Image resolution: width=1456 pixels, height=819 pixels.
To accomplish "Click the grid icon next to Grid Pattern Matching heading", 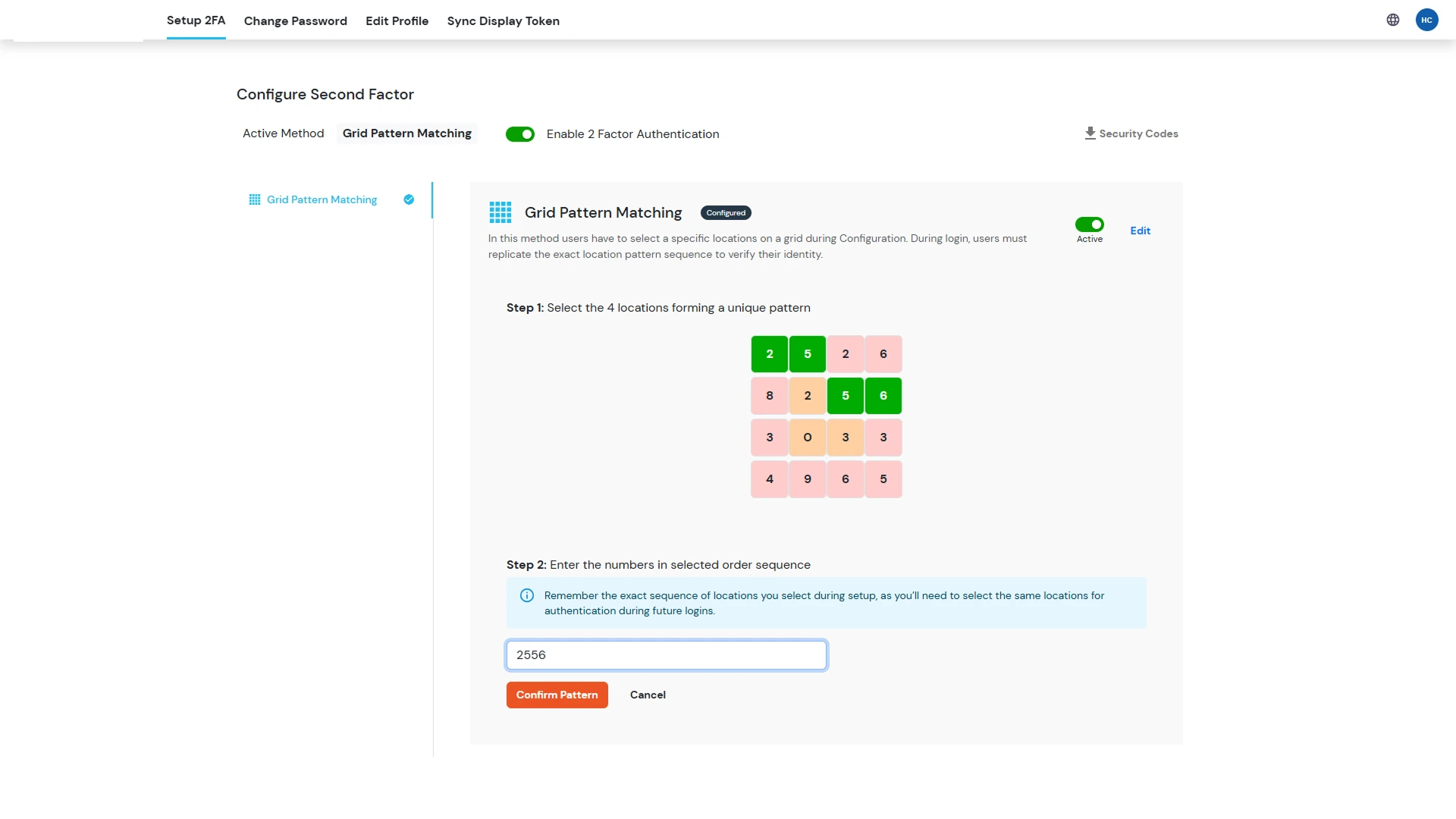I will pyautogui.click(x=500, y=212).
